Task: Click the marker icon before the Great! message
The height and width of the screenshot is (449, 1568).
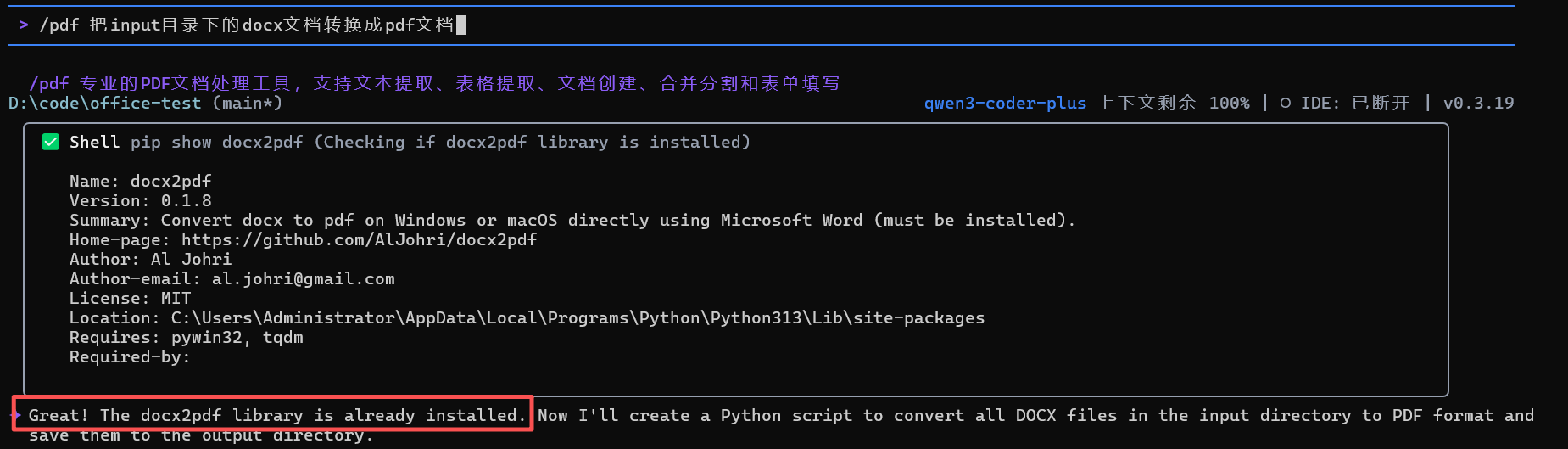Action: [x=16, y=415]
